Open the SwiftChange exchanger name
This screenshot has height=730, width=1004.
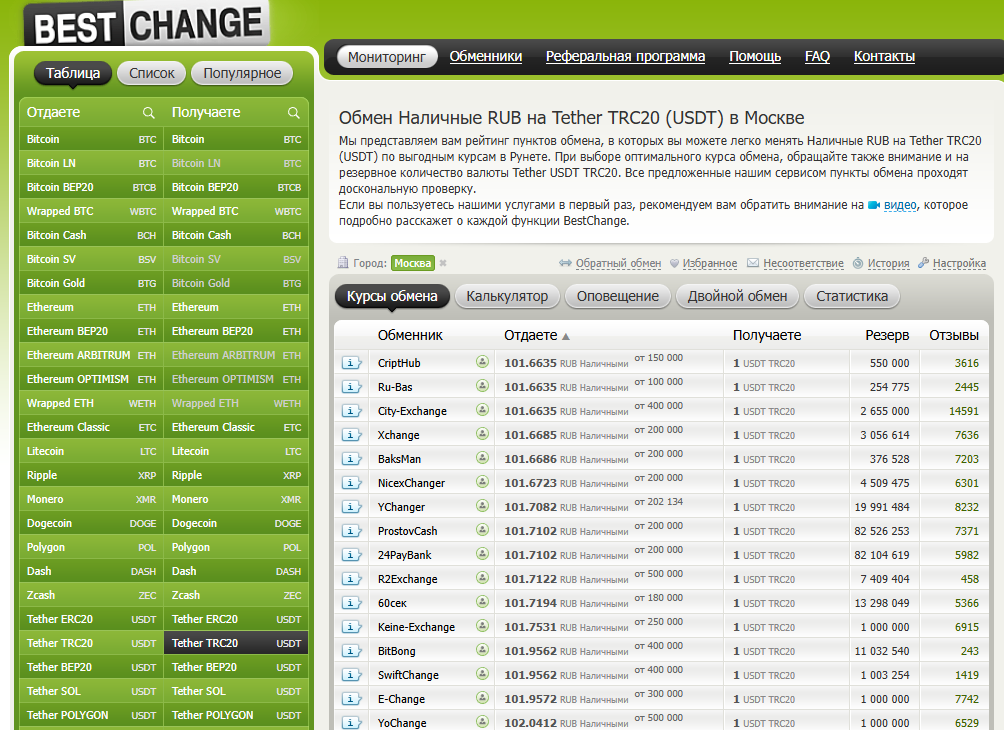click(x=408, y=675)
